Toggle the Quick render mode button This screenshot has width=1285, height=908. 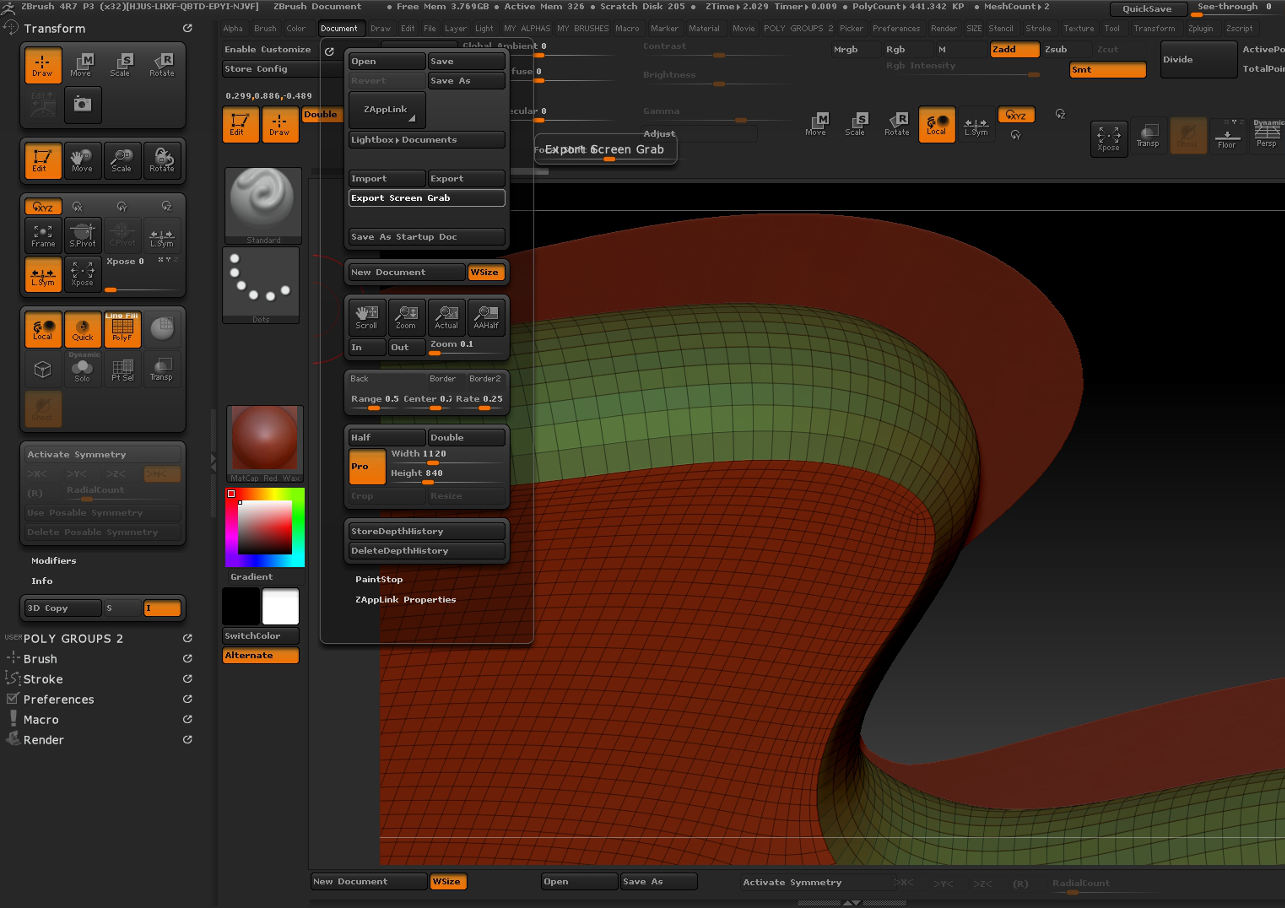(x=82, y=329)
